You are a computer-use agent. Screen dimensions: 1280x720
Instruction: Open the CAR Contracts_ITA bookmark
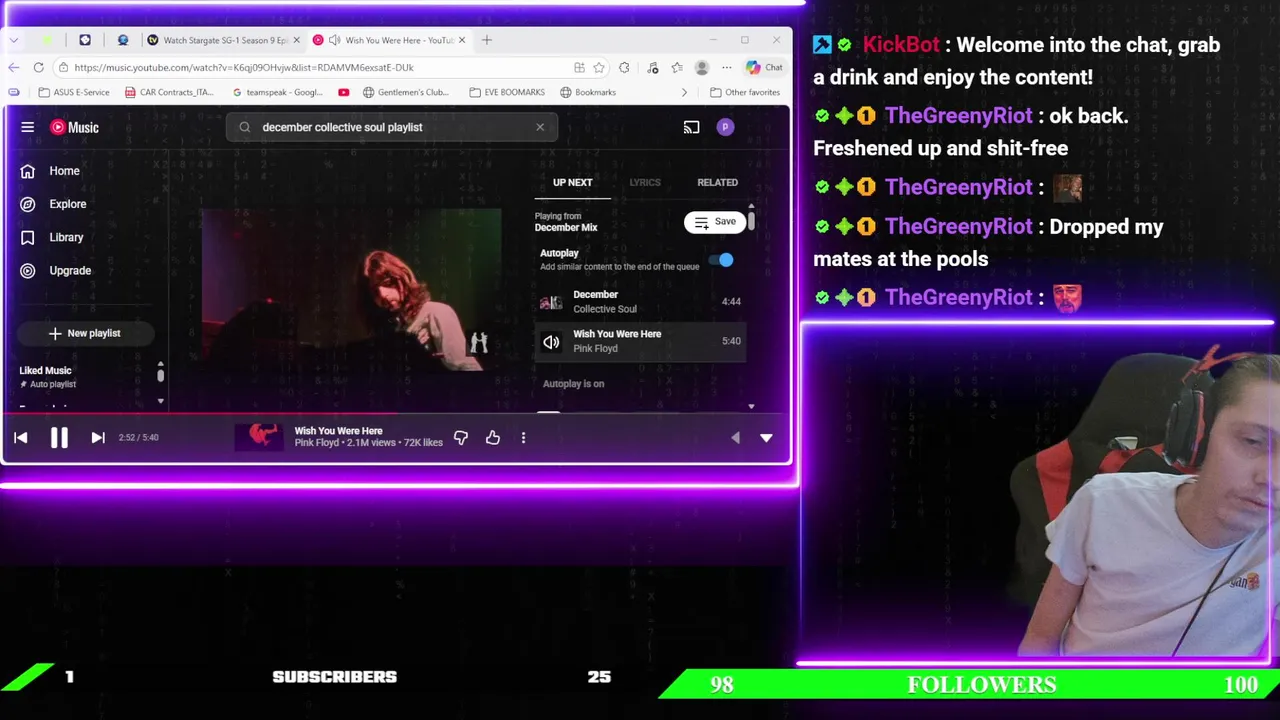point(170,92)
